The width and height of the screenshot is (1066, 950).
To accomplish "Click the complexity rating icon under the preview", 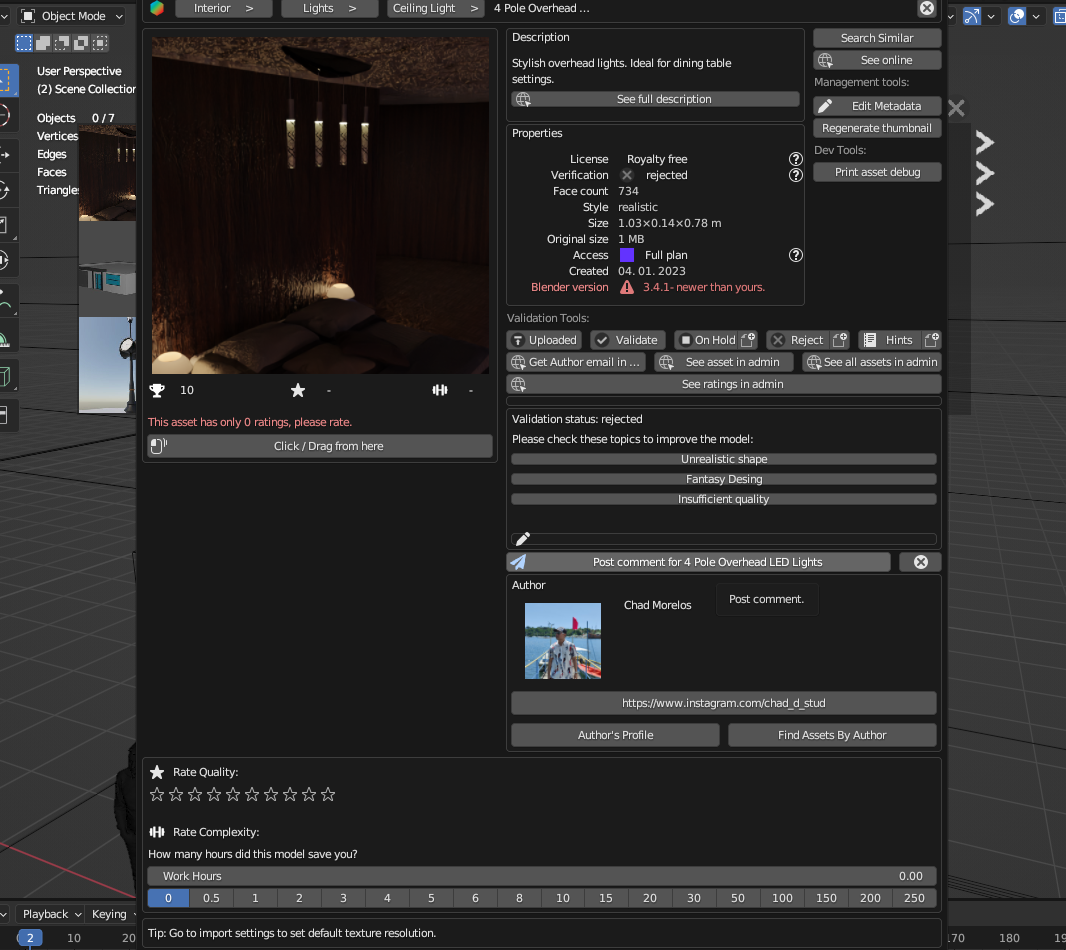I will tap(440, 390).
